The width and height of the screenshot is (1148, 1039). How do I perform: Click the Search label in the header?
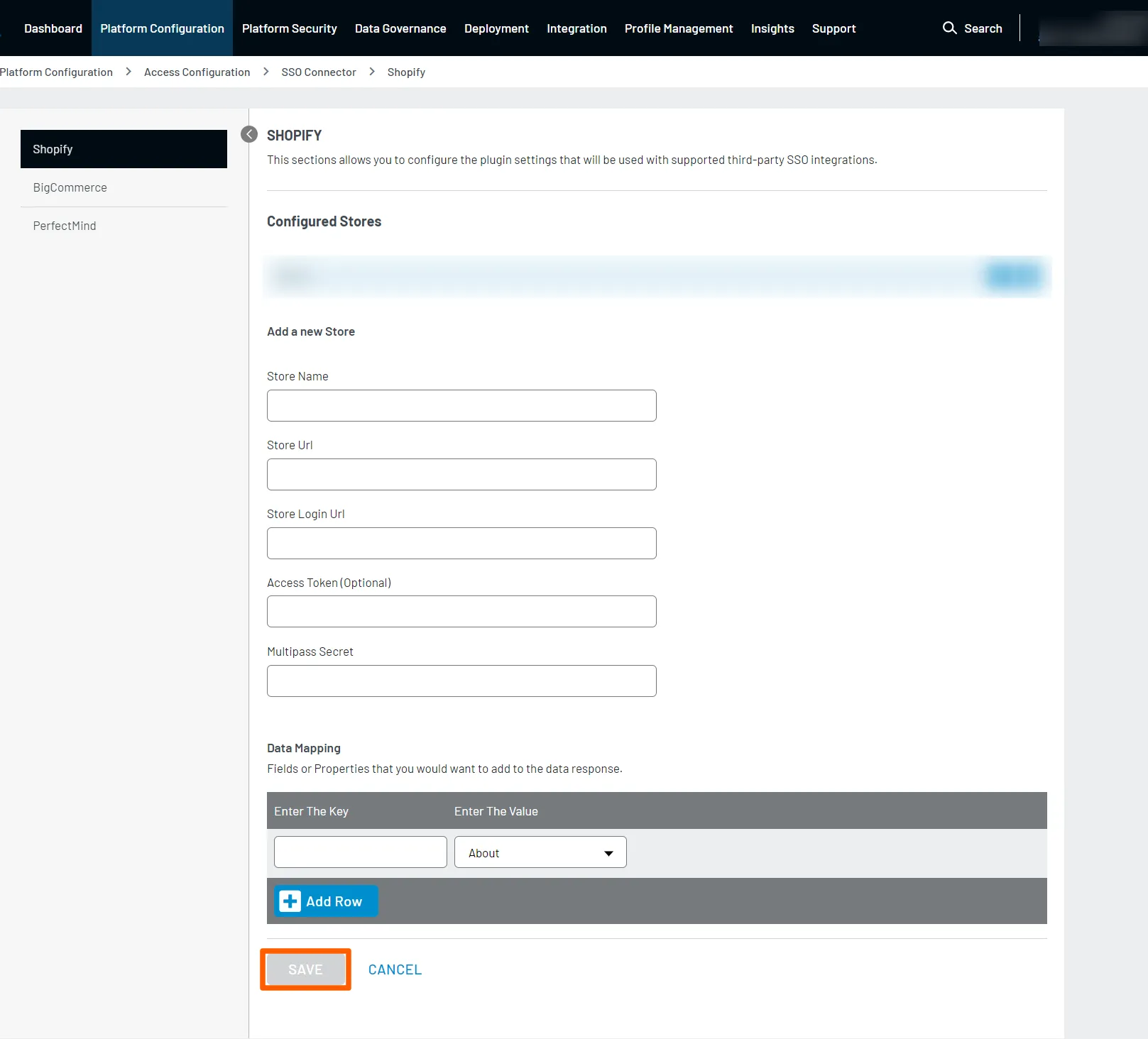(x=983, y=28)
